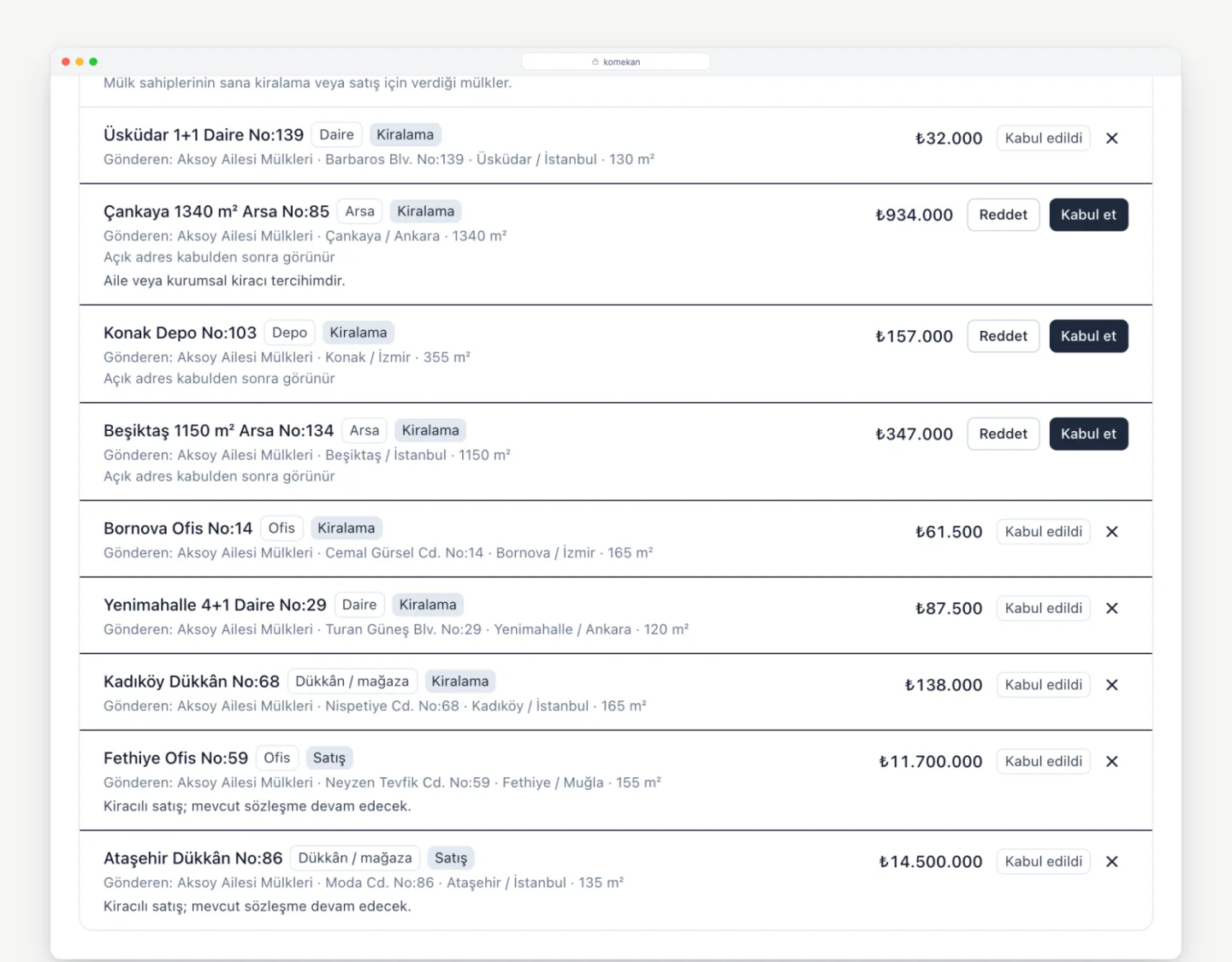Screen dimensions: 1232x962
Task: Click the Kabul edildi badge for Bornova Ofis
Action: [1043, 532]
